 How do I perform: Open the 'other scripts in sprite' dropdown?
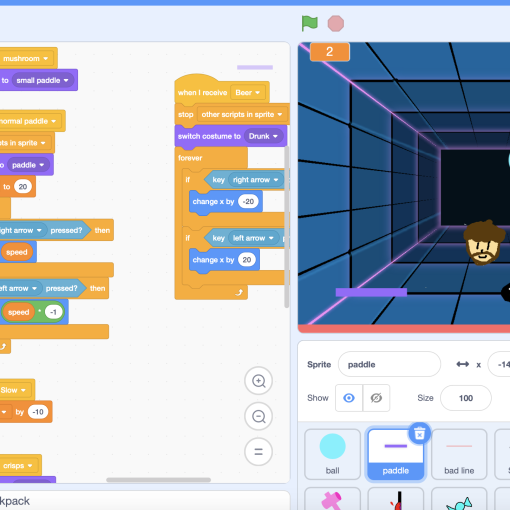(242, 114)
